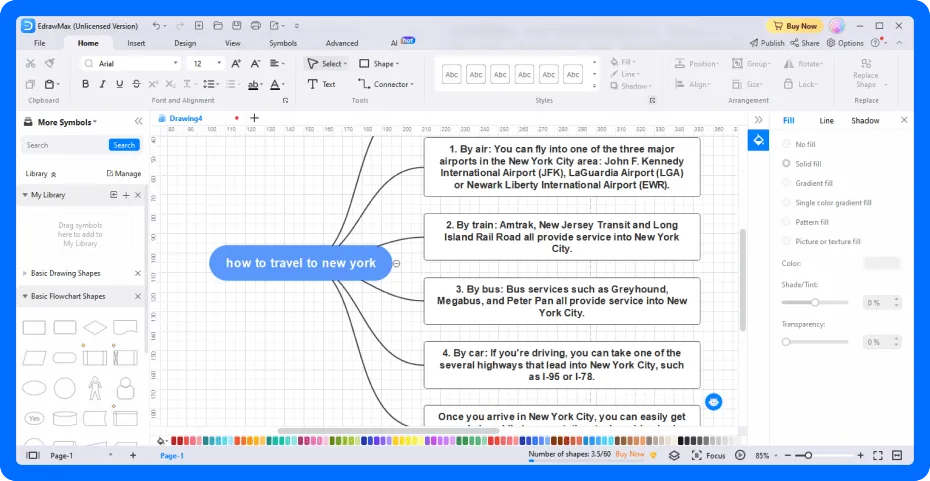Select the Text tool
The width and height of the screenshot is (930, 481).
(321, 84)
